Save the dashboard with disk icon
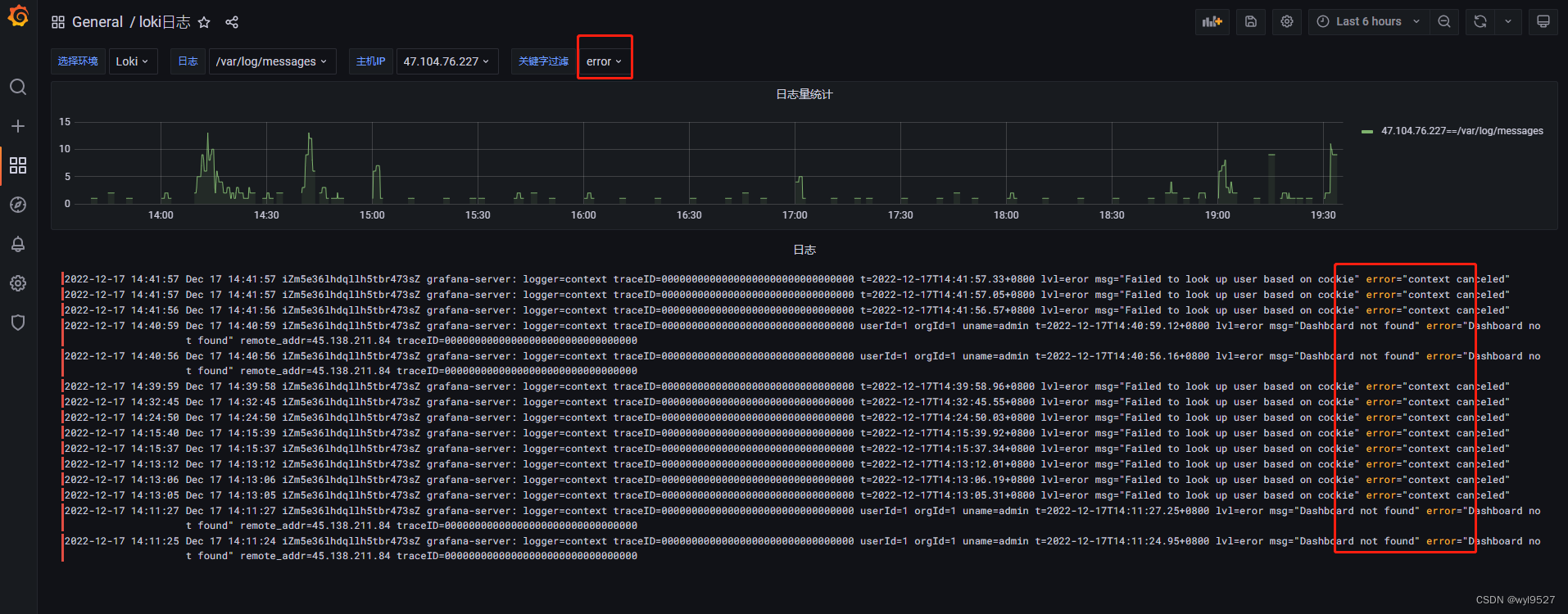Image resolution: width=1568 pixels, height=614 pixels. (x=1251, y=22)
